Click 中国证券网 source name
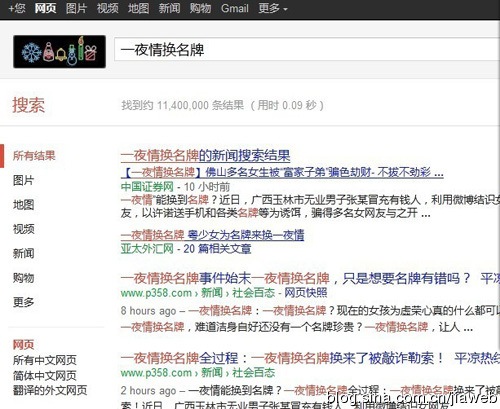This screenshot has width=500, height=409. (x=147, y=187)
